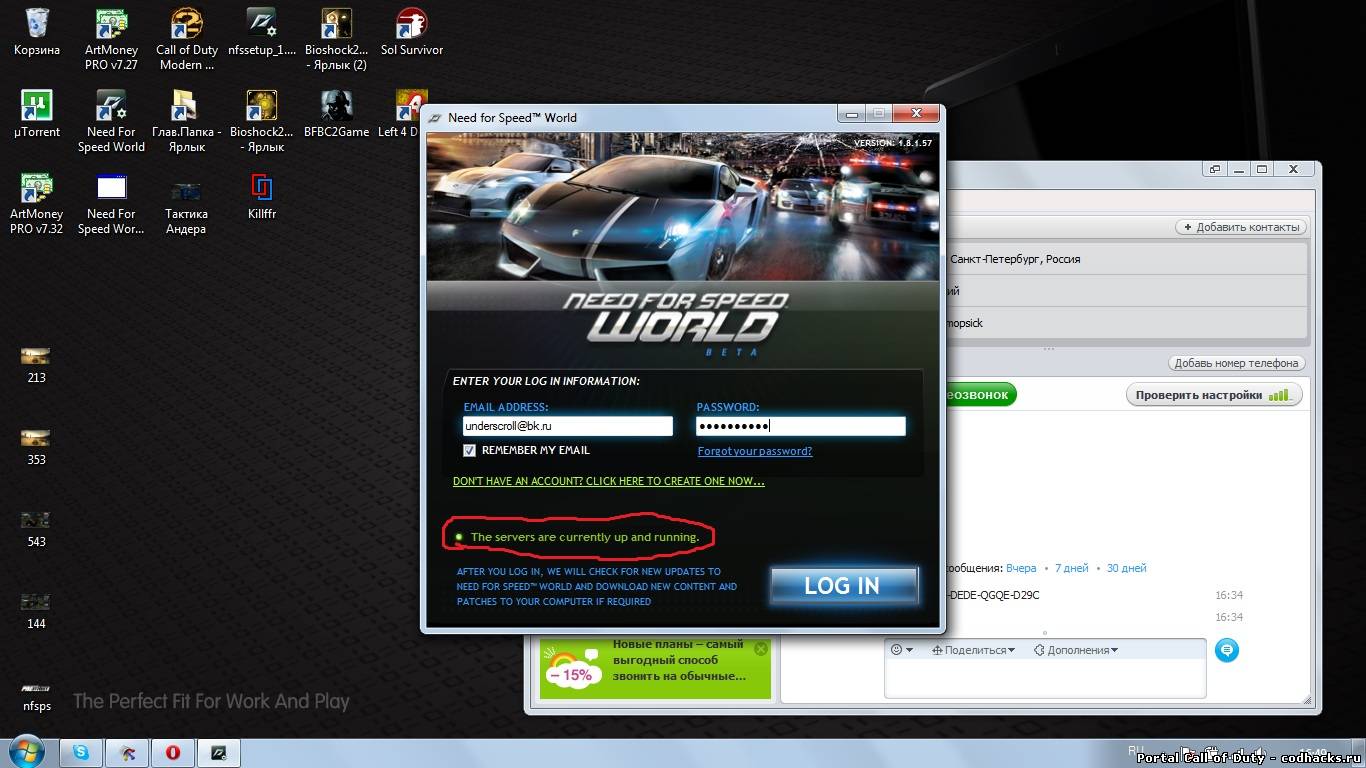1366x768 pixels.
Task: Select the nfssetup_1 installer icon
Action: pyautogui.click(x=262, y=32)
